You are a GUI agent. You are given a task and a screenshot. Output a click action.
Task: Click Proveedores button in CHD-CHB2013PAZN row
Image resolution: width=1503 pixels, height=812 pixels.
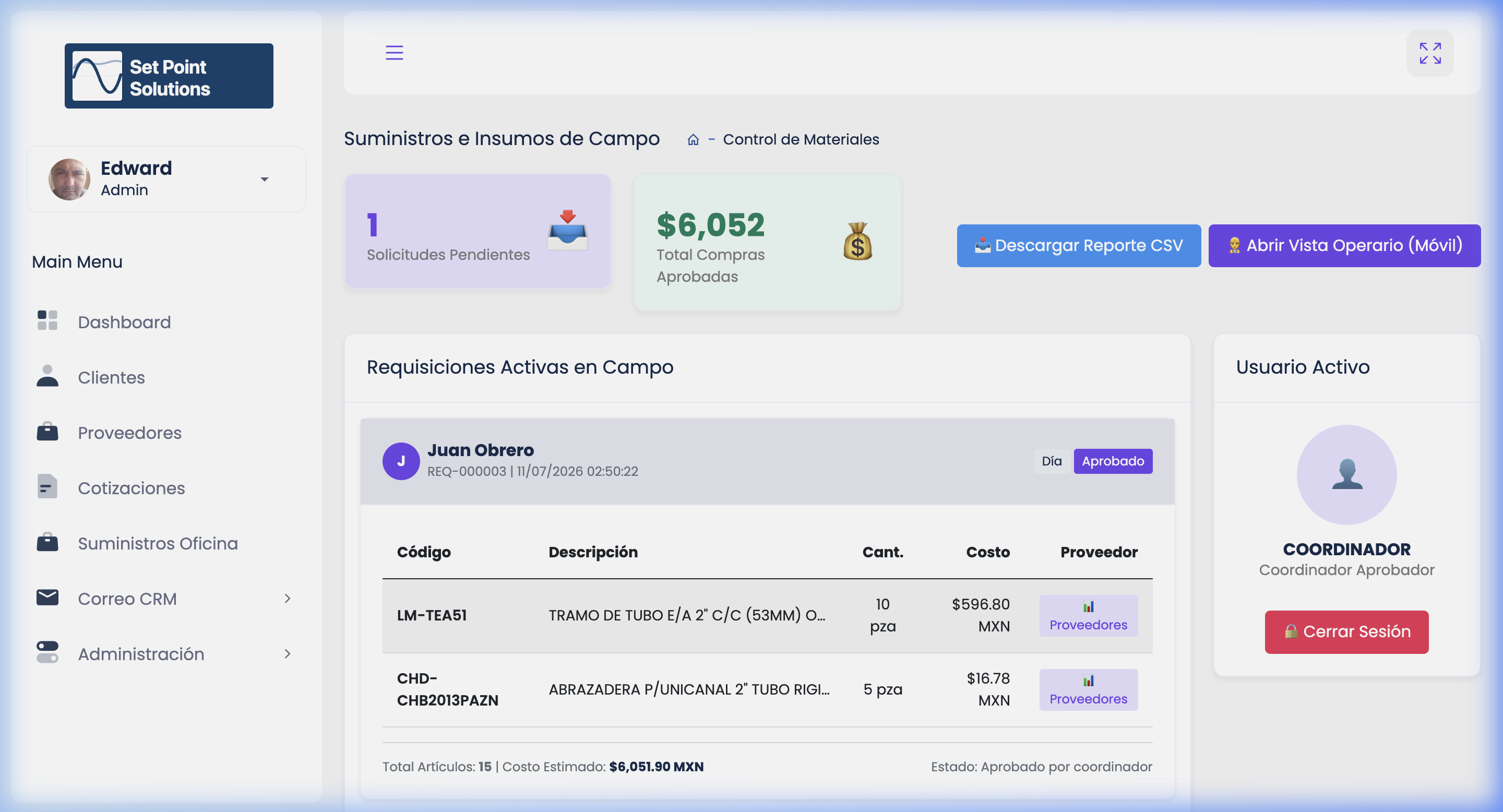point(1088,689)
